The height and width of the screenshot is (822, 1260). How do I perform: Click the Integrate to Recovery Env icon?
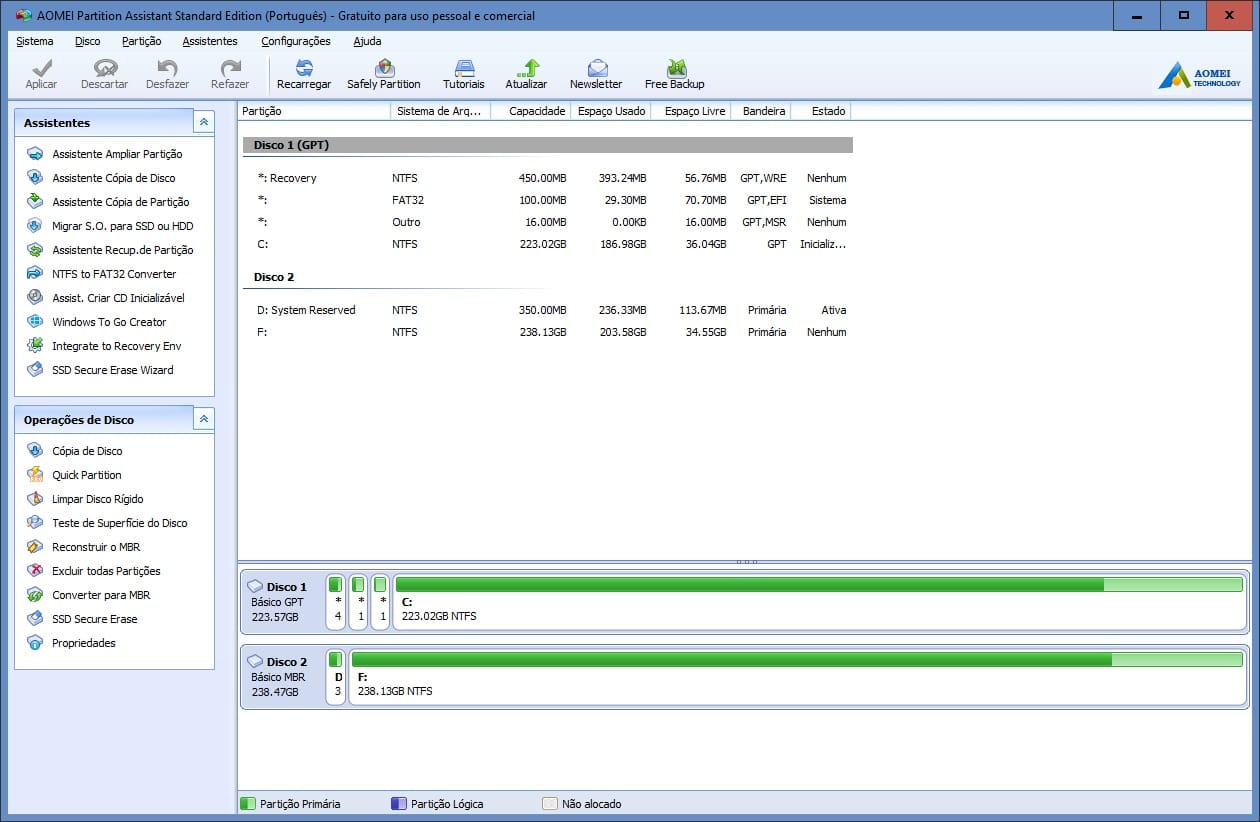click(35, 346)
